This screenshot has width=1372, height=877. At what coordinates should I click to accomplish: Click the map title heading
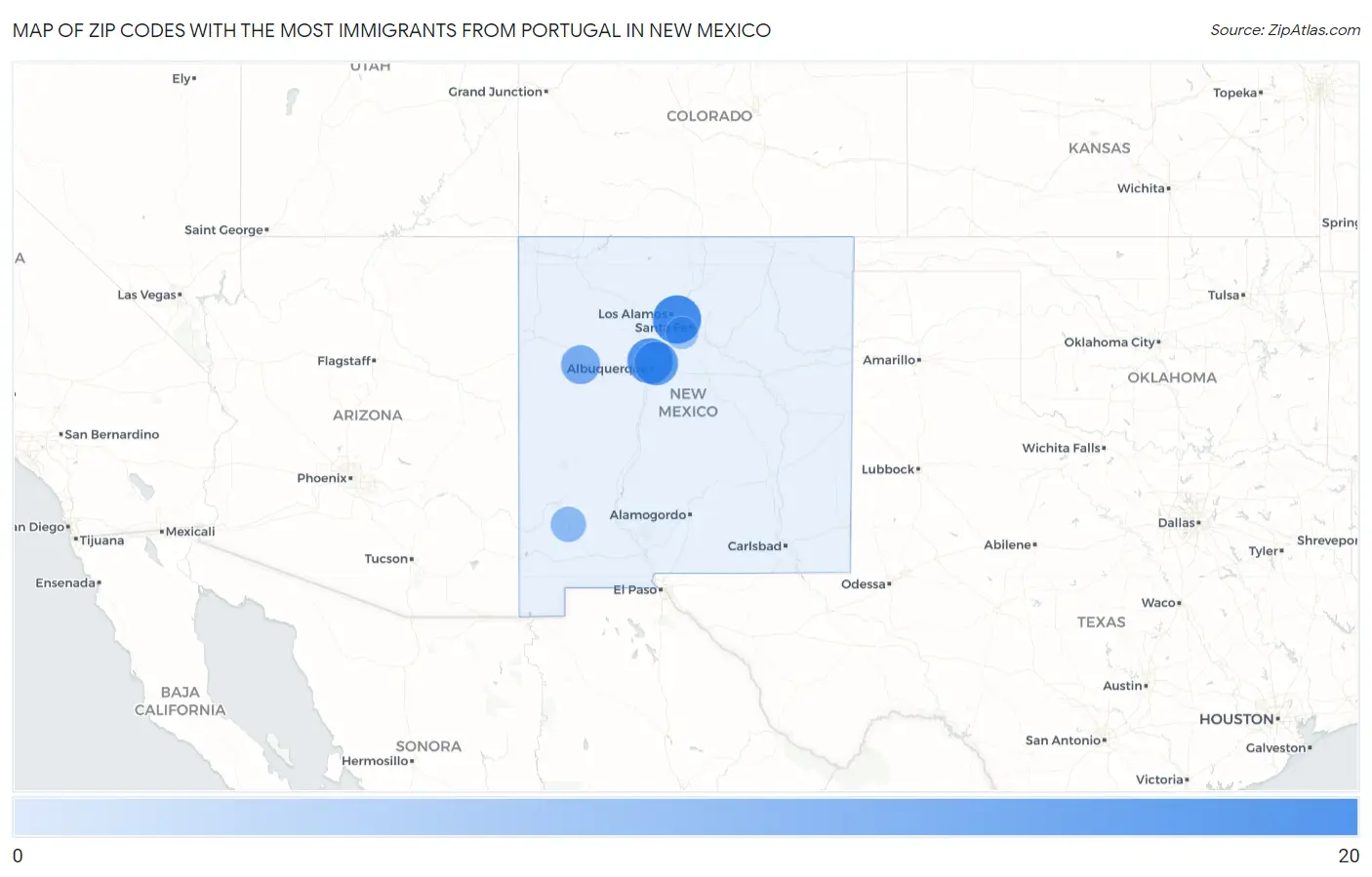click(391, 30)
